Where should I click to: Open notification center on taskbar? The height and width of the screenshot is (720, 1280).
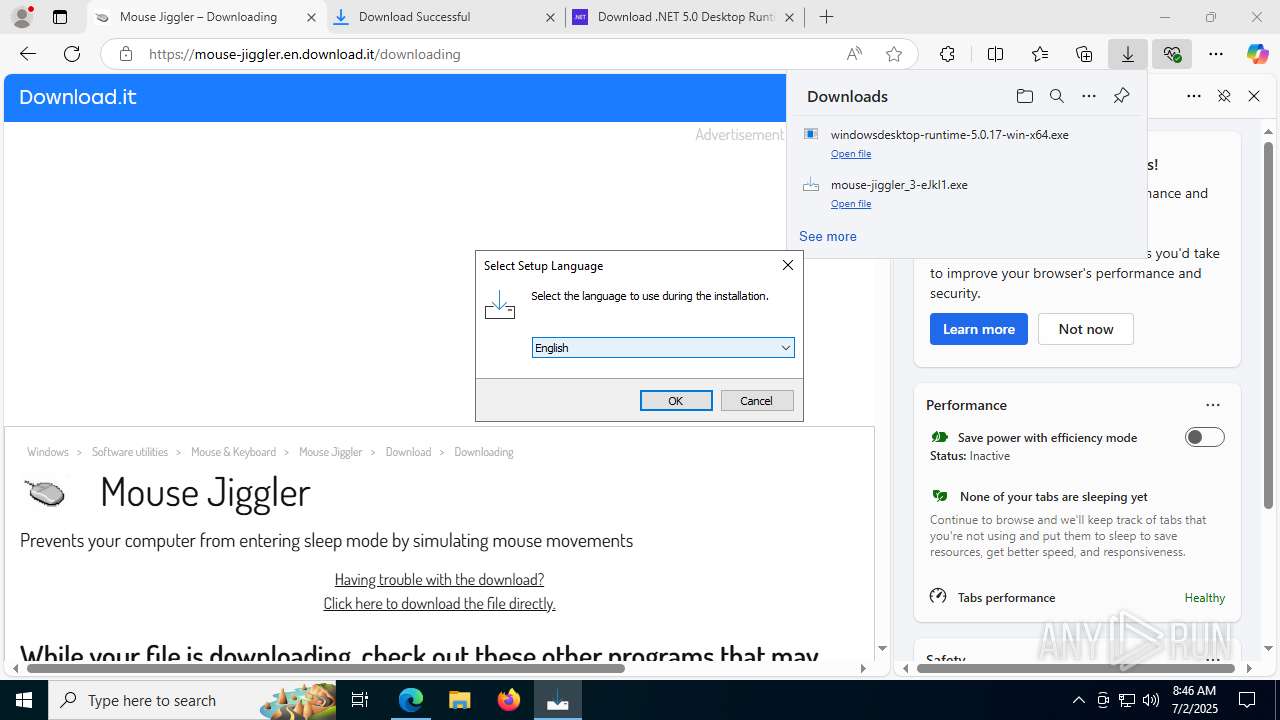(1247, 700)
